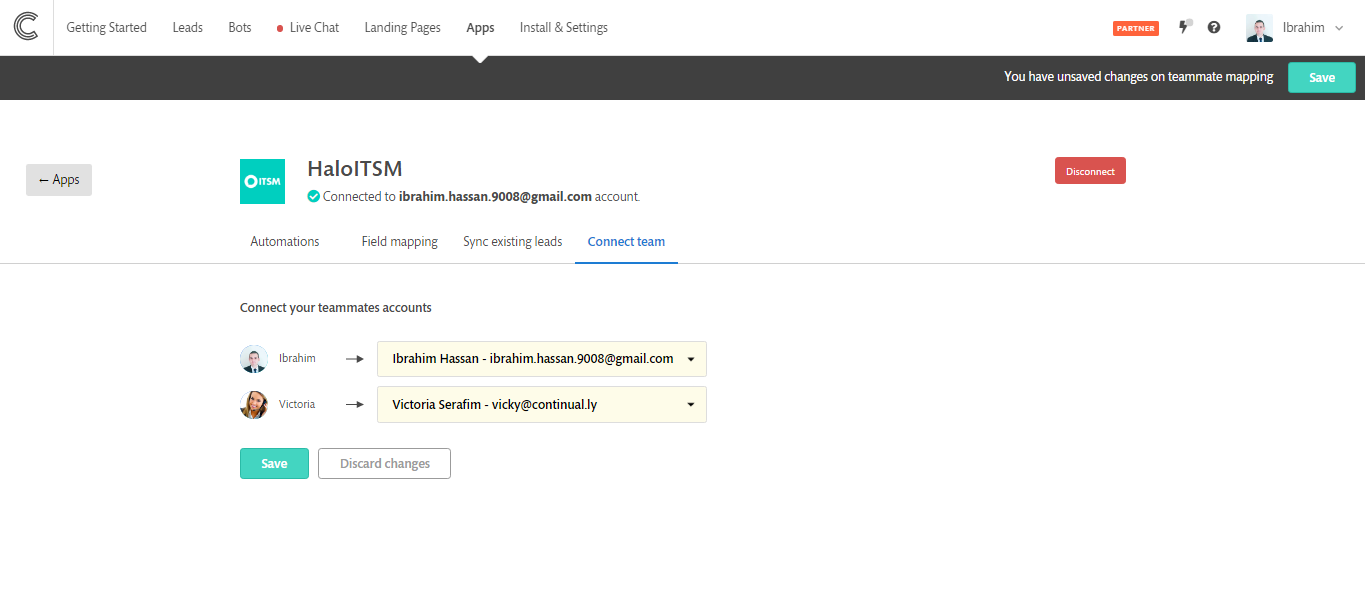Switch to the Automations tab

285,242
